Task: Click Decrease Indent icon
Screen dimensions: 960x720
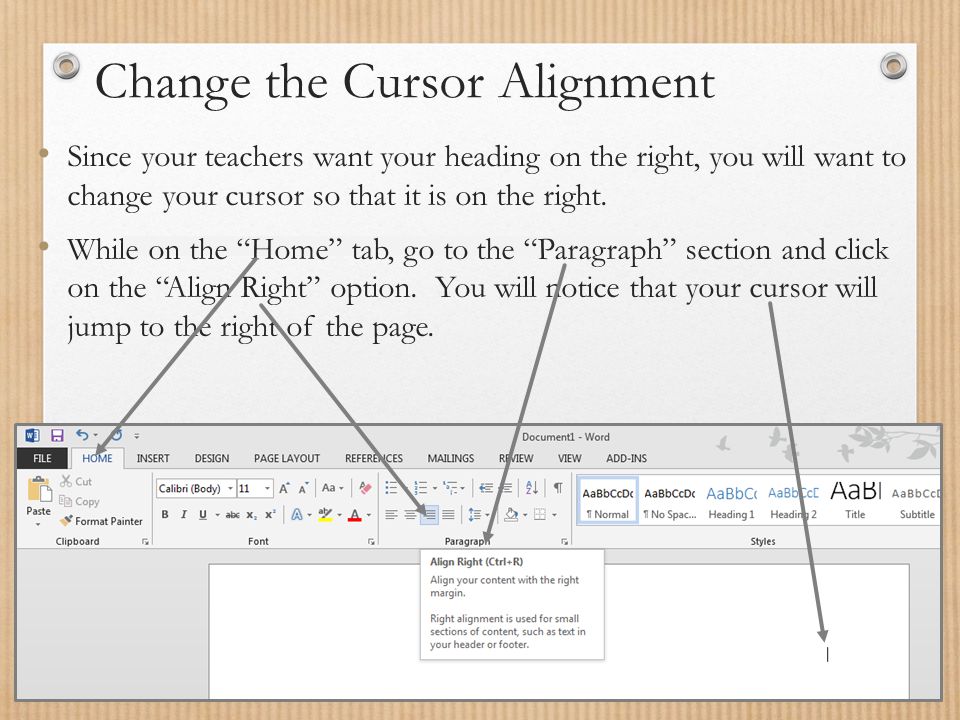Action: click(486, 488)
